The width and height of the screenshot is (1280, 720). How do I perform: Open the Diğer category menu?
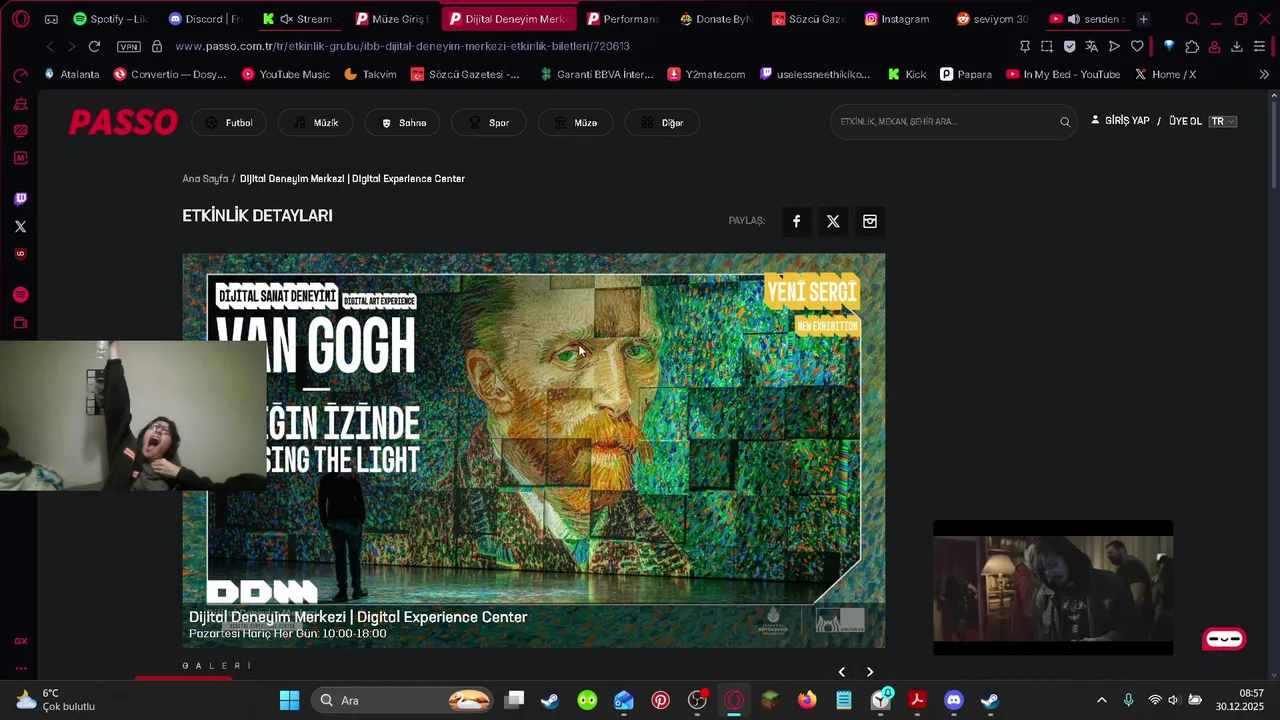[x=661, y=123]
